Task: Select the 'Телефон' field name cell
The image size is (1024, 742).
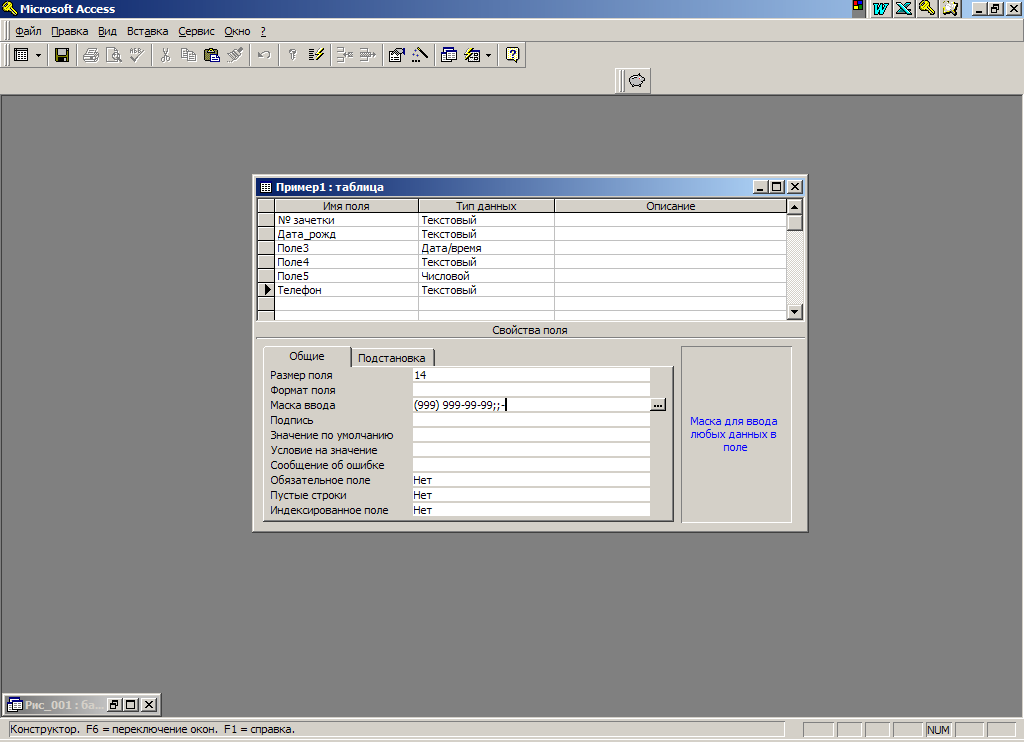Action: tap(346, 290)
